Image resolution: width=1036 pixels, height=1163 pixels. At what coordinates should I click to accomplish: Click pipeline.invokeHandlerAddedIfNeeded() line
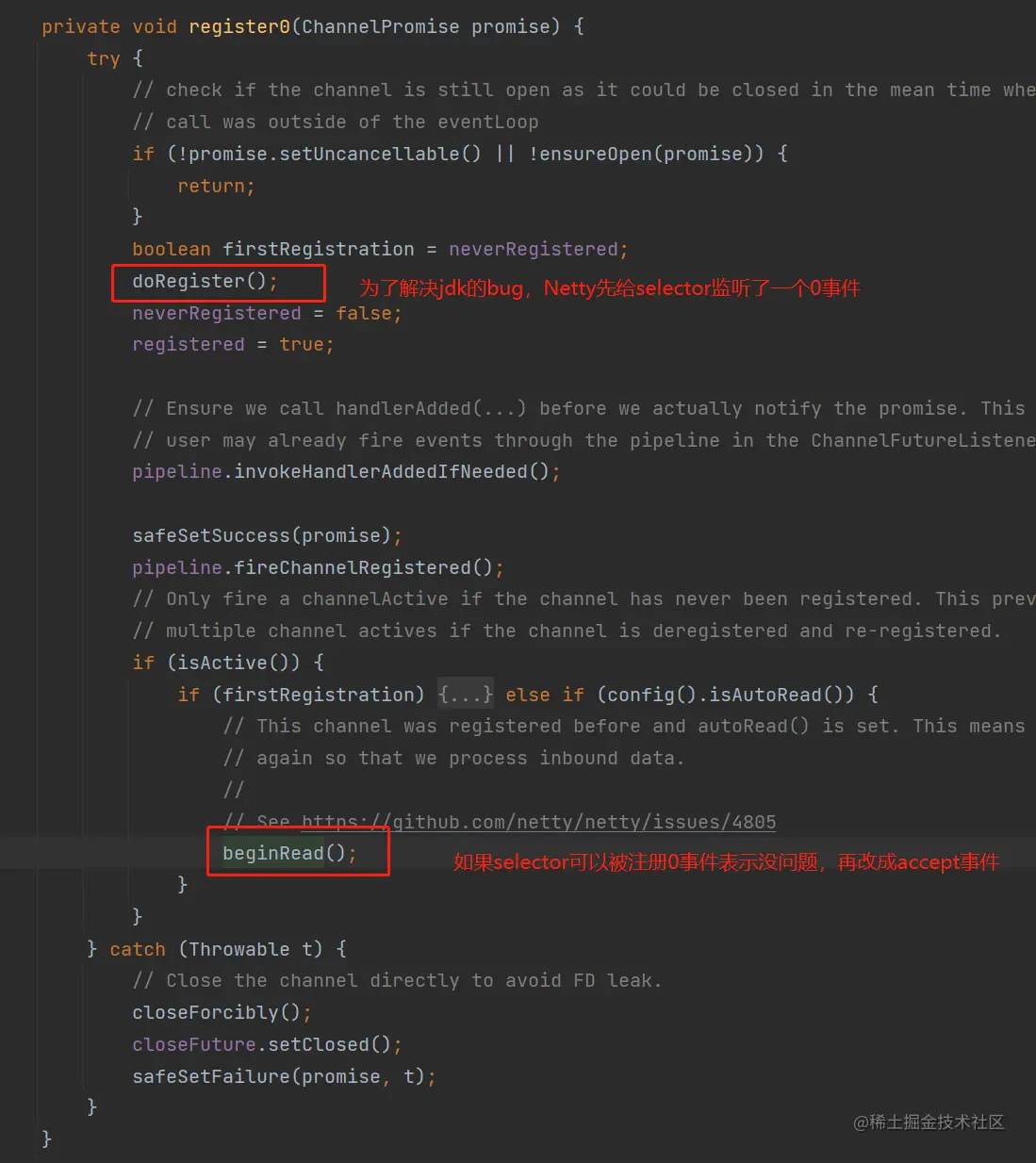click(346, 471)
